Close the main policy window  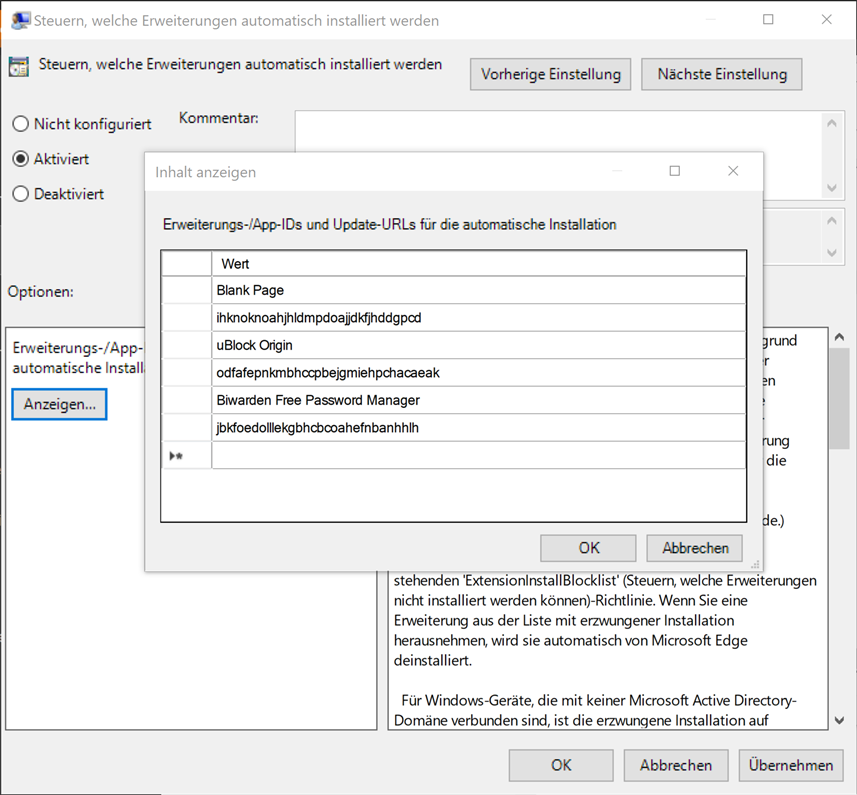pyautogui.click(x=826, y=20)
